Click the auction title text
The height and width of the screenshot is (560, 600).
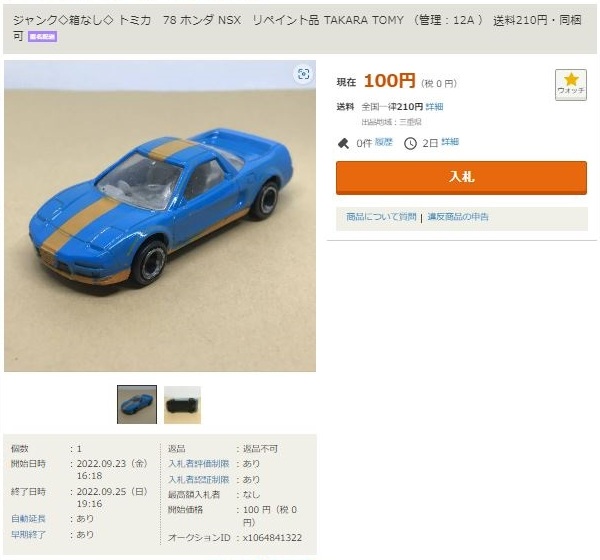pos(297,27)
